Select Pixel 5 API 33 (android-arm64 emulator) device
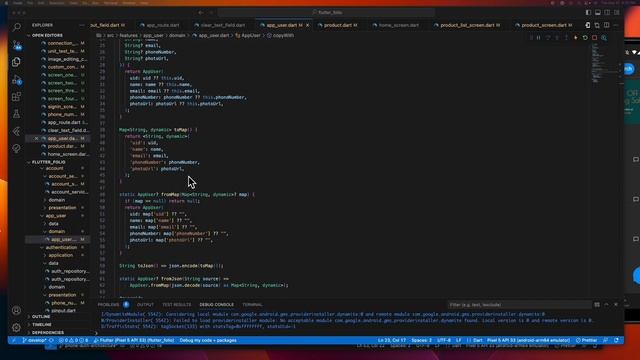The height and width of the screenshot is (360, 640). [x=528, y=340]
